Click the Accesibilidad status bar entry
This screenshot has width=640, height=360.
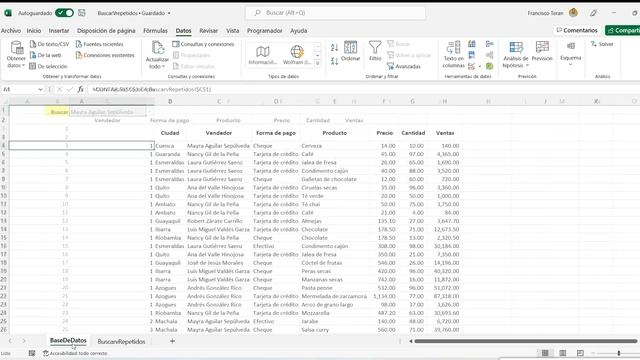pyautogui.click(x=75, y=353)
